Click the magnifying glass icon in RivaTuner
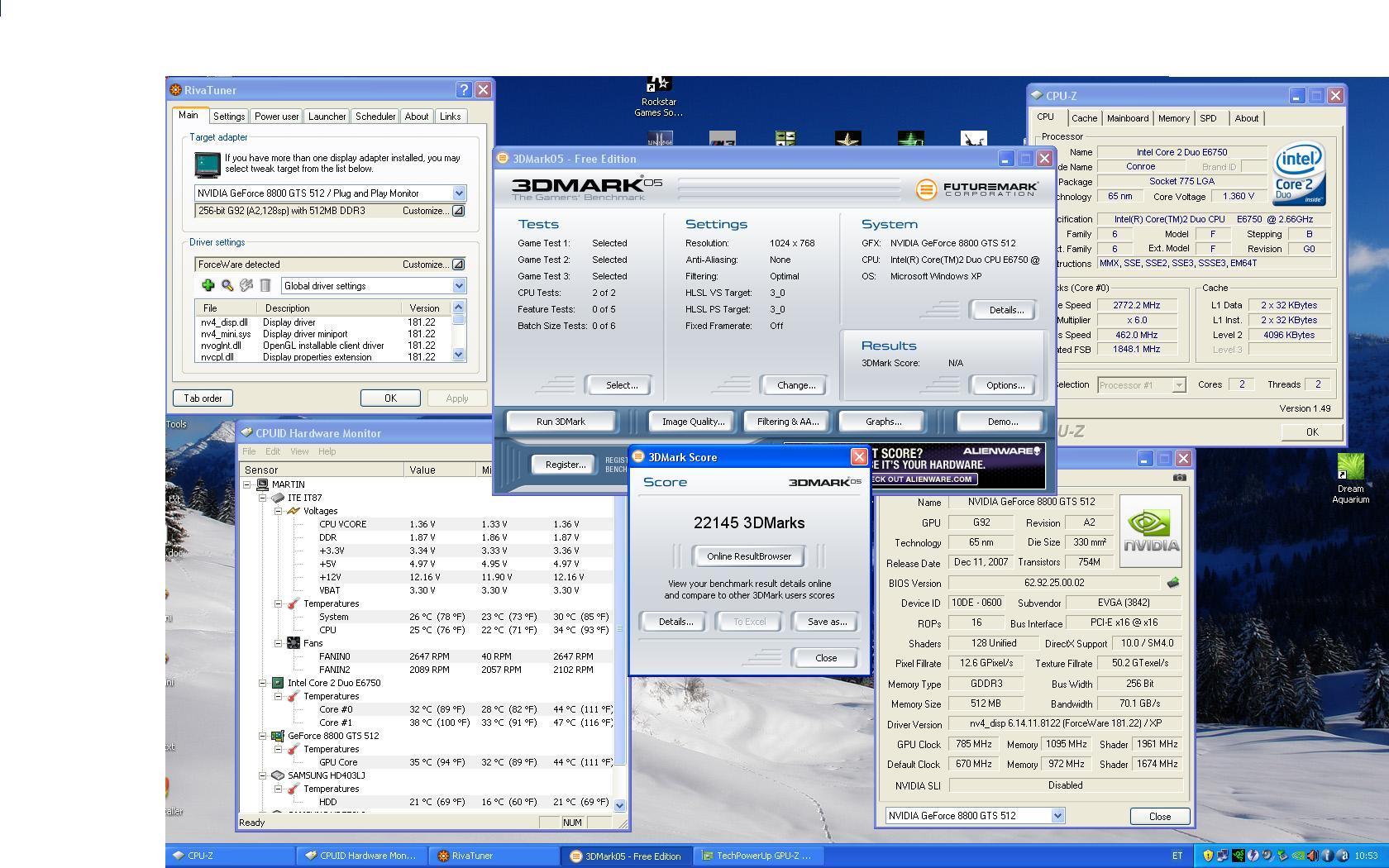 (227, 285)
